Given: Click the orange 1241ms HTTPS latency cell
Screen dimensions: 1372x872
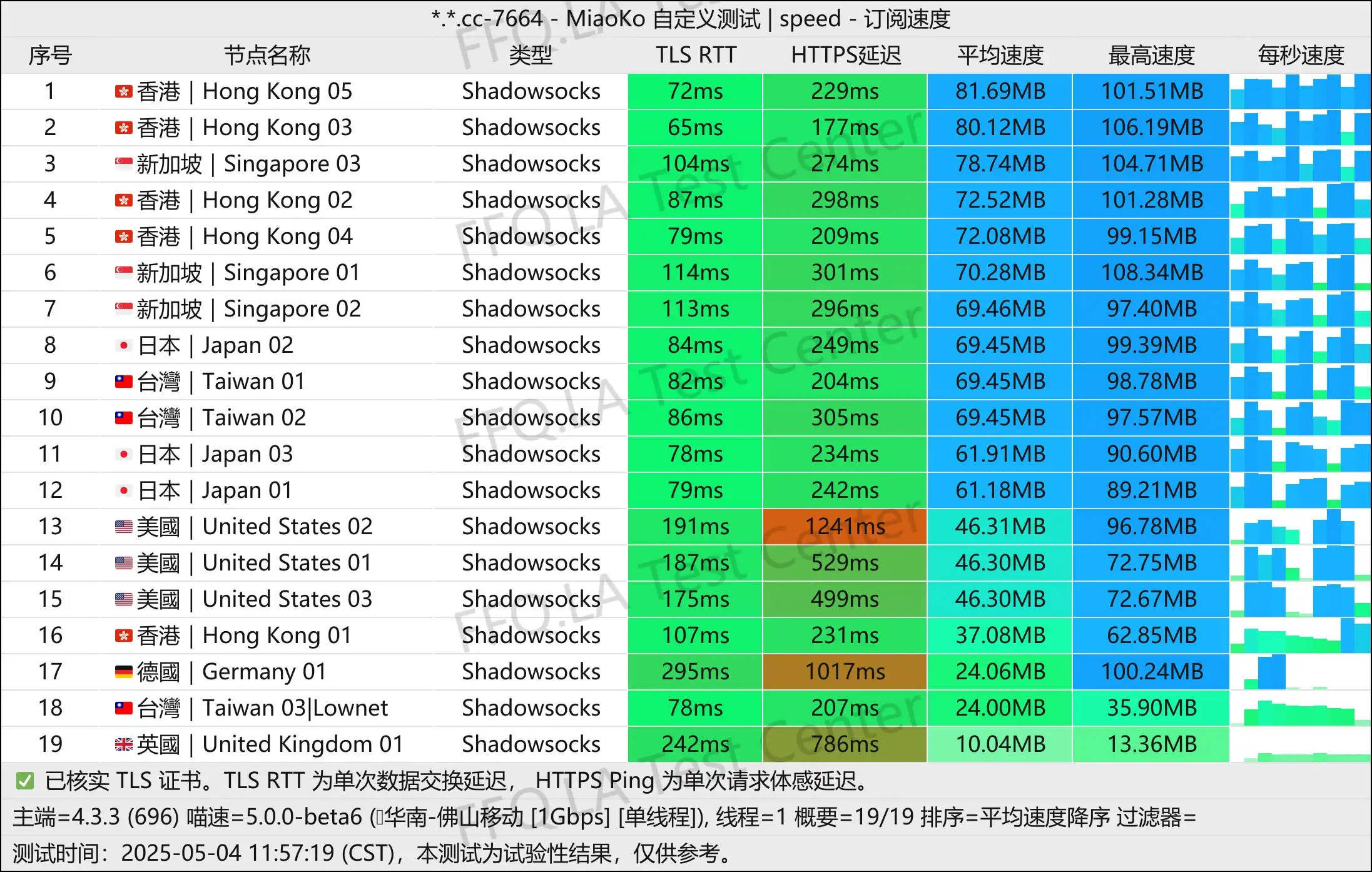Looking at the screenshot, I should click(x=845, y=527).
